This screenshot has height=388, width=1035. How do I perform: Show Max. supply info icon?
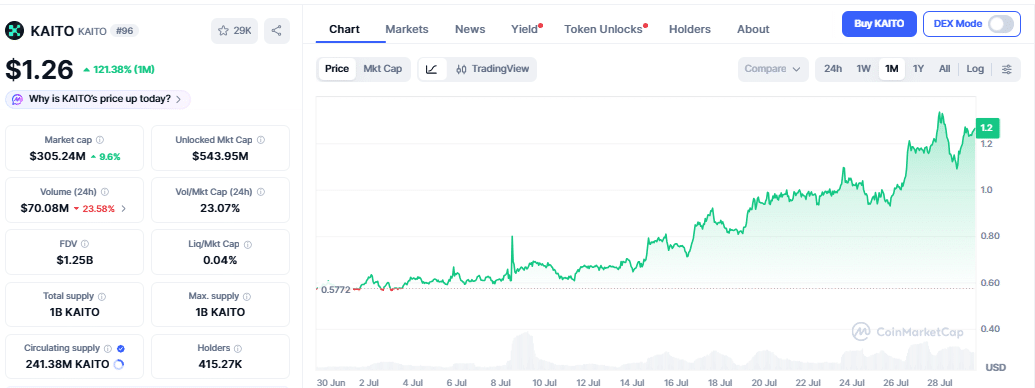(x=247, y=296)
